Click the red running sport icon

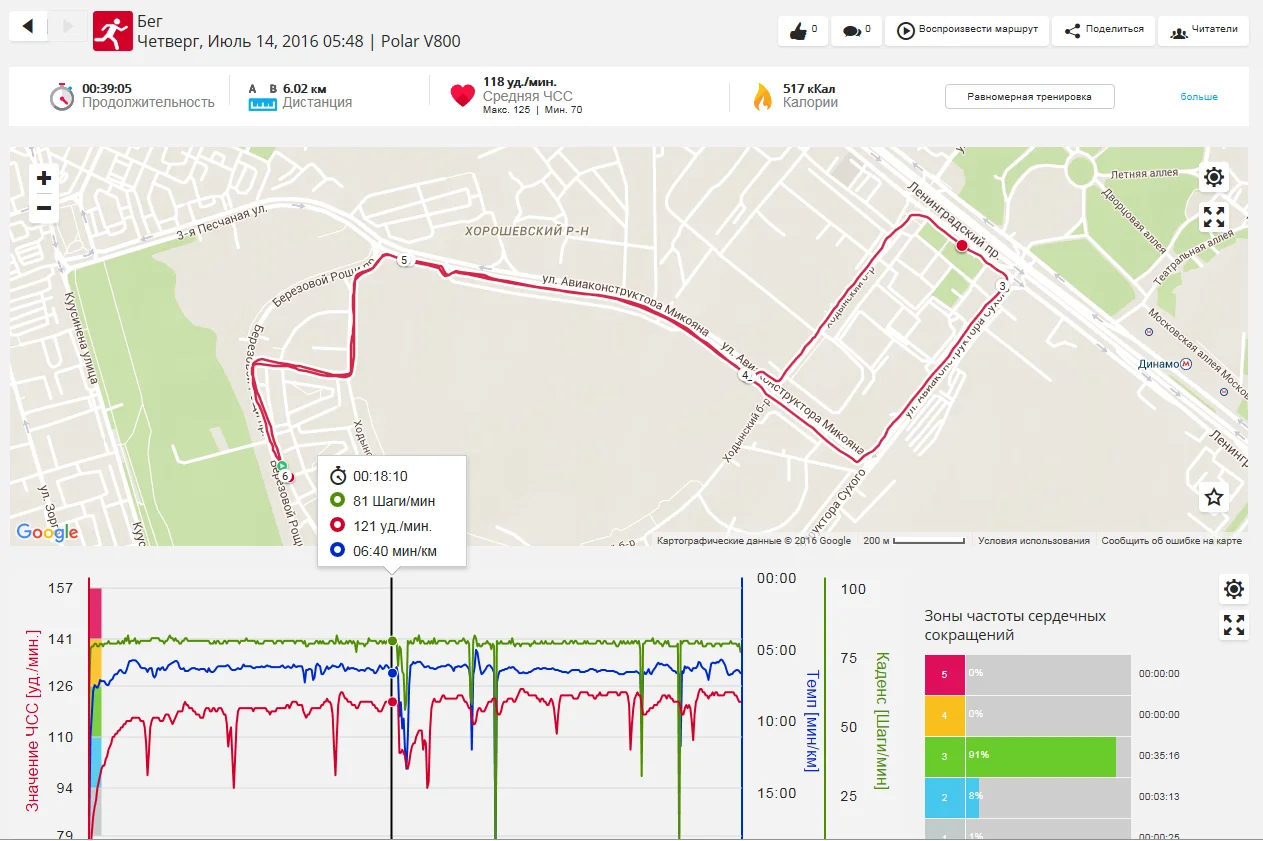(112, 31)
